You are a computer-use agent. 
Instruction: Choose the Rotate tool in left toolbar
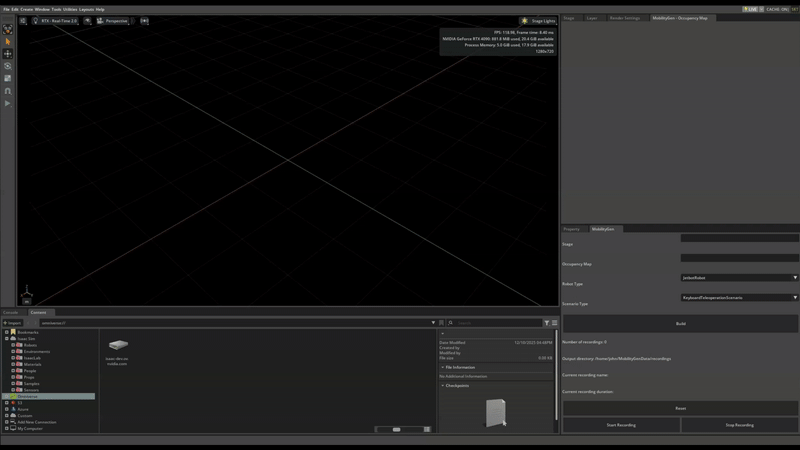[8, 66]
